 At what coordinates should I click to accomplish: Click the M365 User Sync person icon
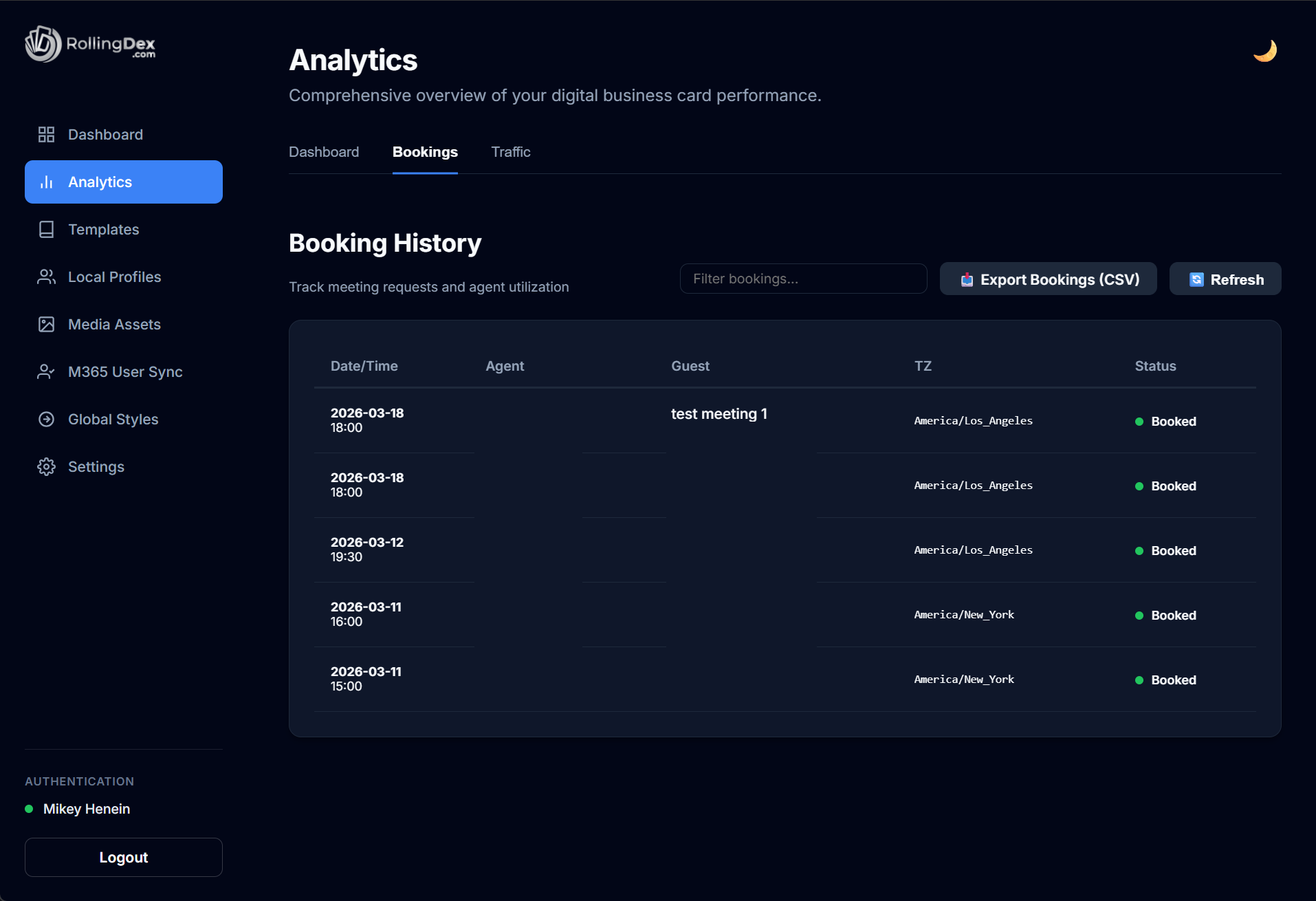pyautogui.click(x=46, y=371)
